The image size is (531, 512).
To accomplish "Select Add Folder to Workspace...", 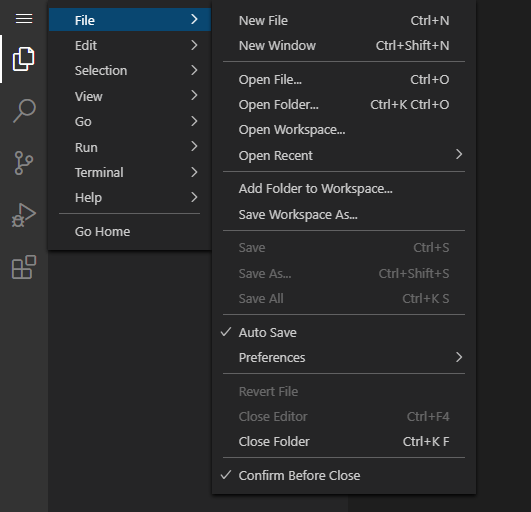I will [344, 189].
